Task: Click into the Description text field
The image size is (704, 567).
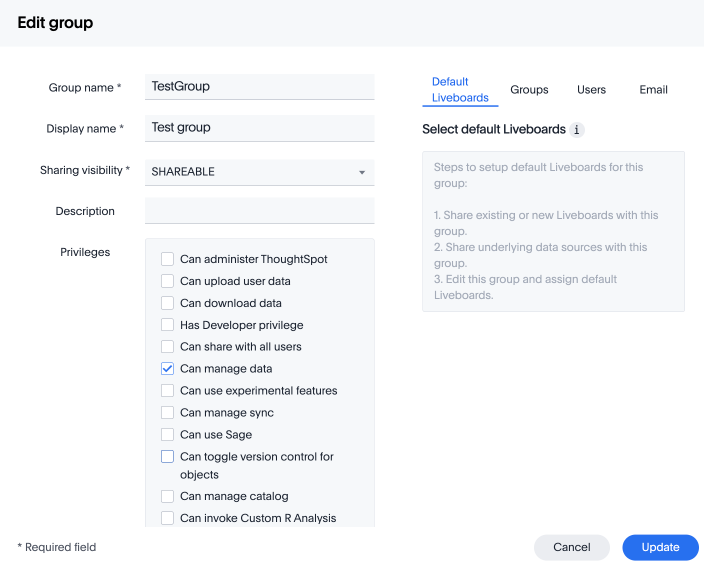Action: (260, 211)
